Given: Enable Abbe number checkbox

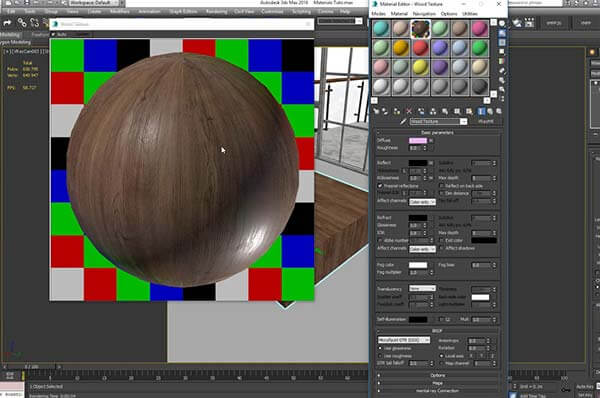Looking at the screenshot, I should pos(380,240).
